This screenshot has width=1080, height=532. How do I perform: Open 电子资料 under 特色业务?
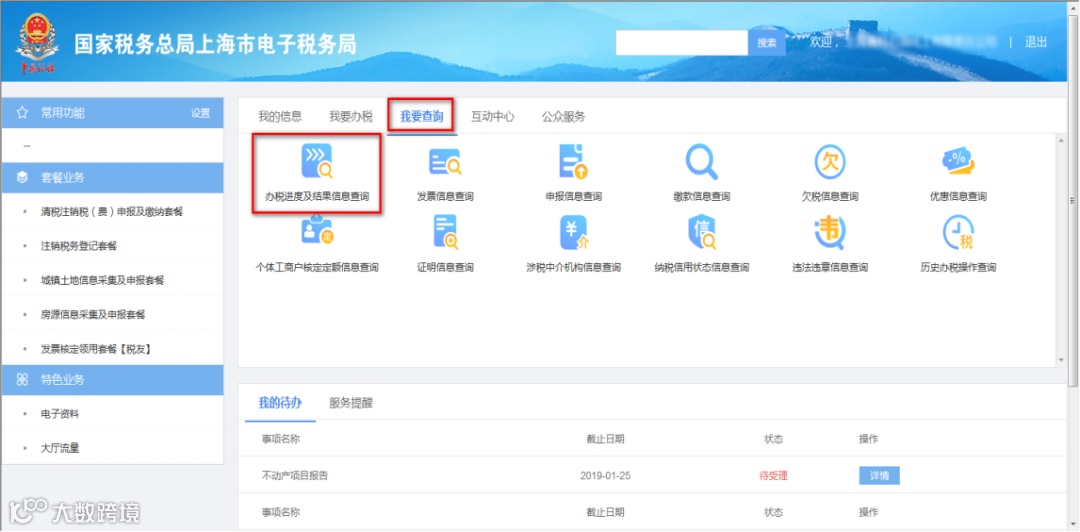pos(60,414)
